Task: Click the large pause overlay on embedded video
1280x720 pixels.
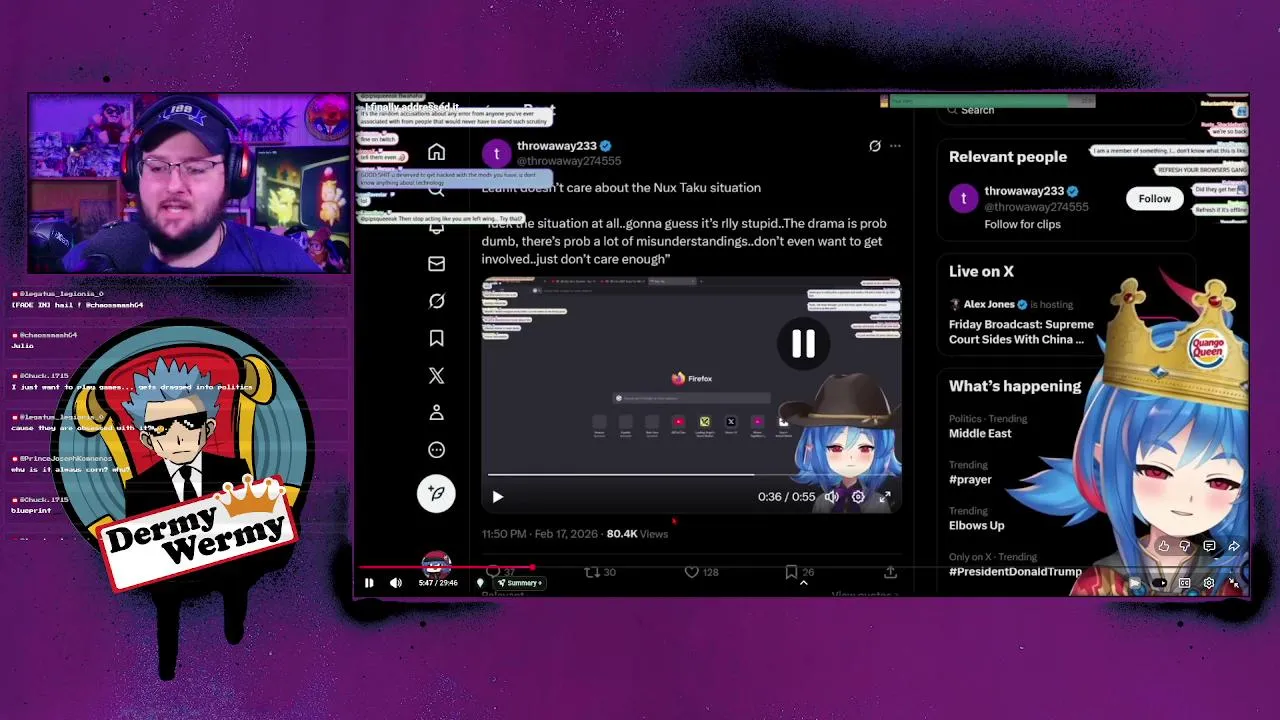Action: (803, 344)
